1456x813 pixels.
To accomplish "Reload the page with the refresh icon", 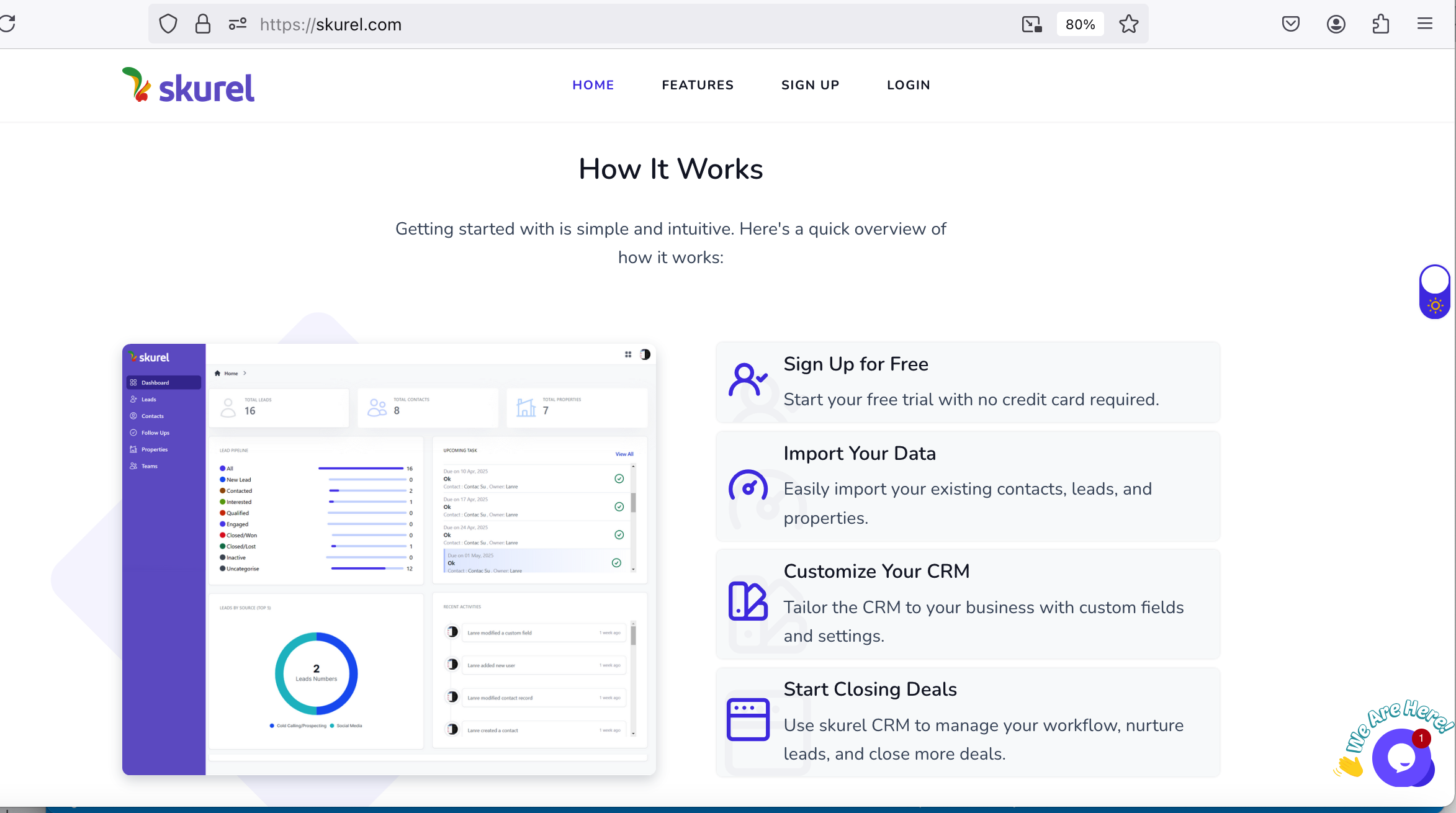I will (x=7, y=24).
